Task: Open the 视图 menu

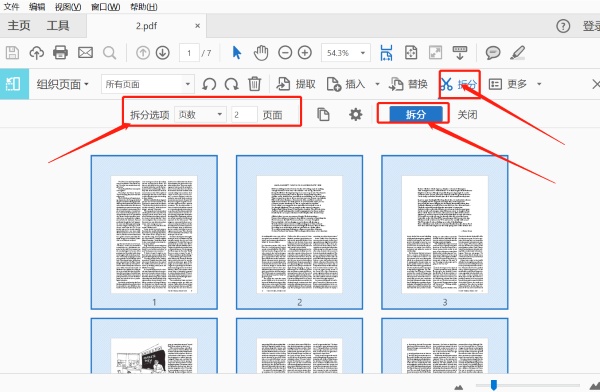Action: click(68, 7)
